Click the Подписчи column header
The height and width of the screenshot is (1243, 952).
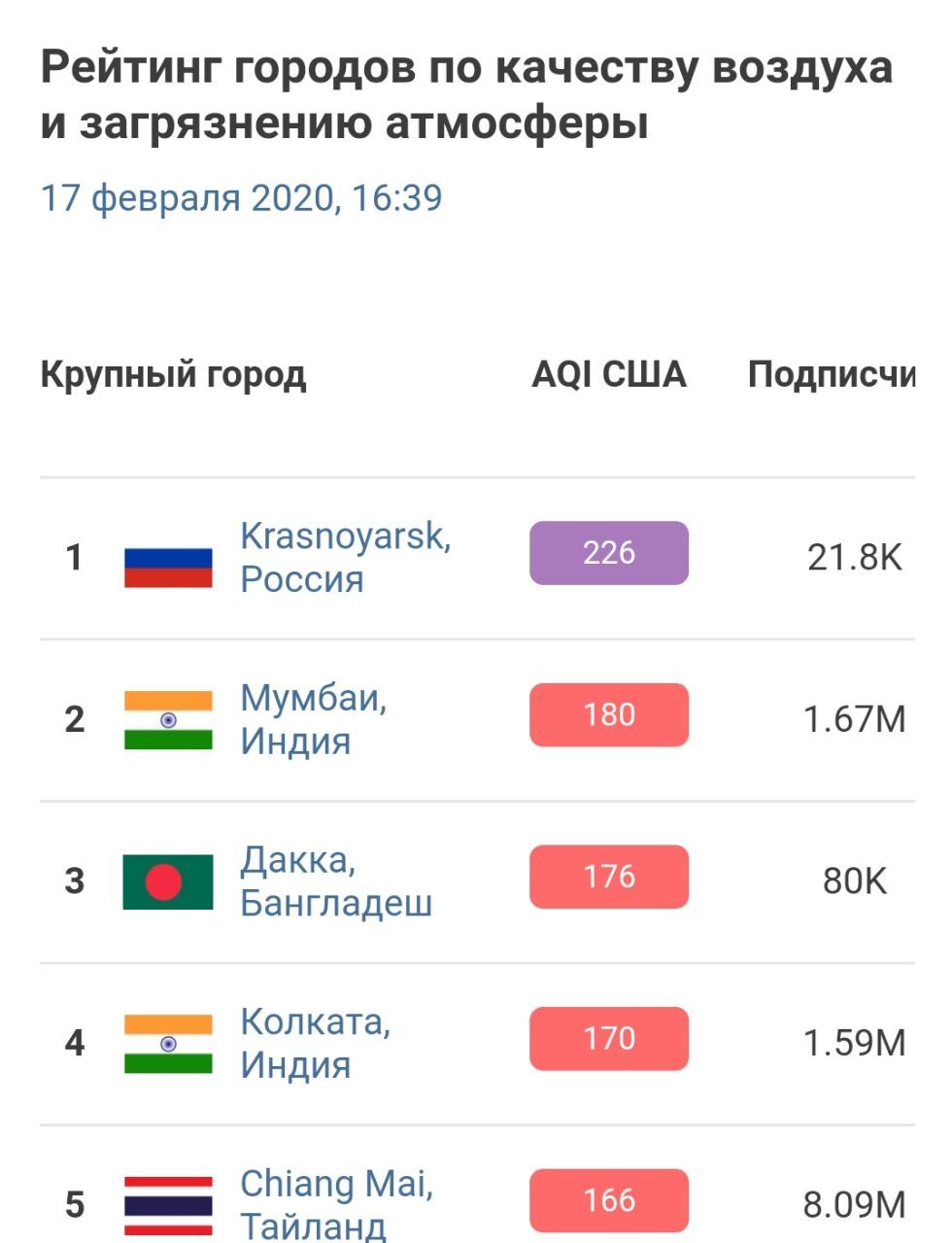[x=831, y=374]
